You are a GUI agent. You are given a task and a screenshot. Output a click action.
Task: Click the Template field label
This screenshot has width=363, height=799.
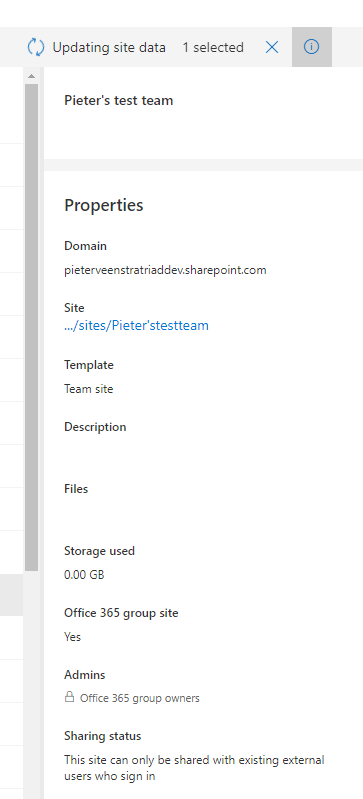coord(89,365)
